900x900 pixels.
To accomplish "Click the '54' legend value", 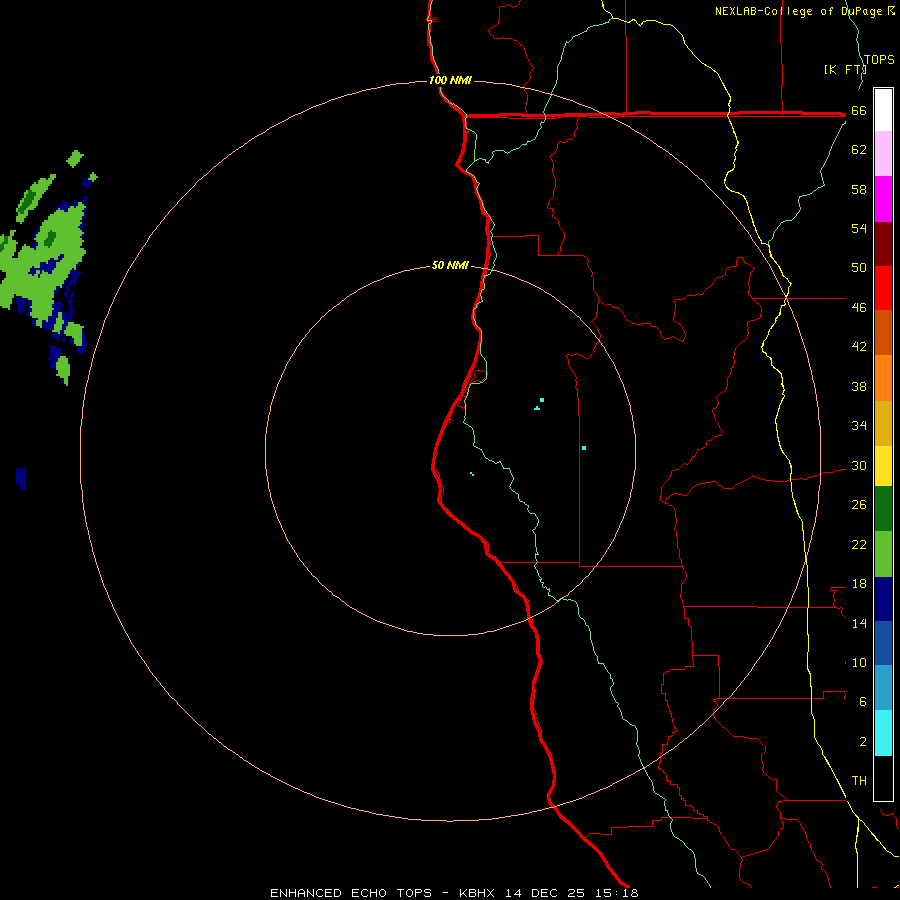I will (859, 228).
